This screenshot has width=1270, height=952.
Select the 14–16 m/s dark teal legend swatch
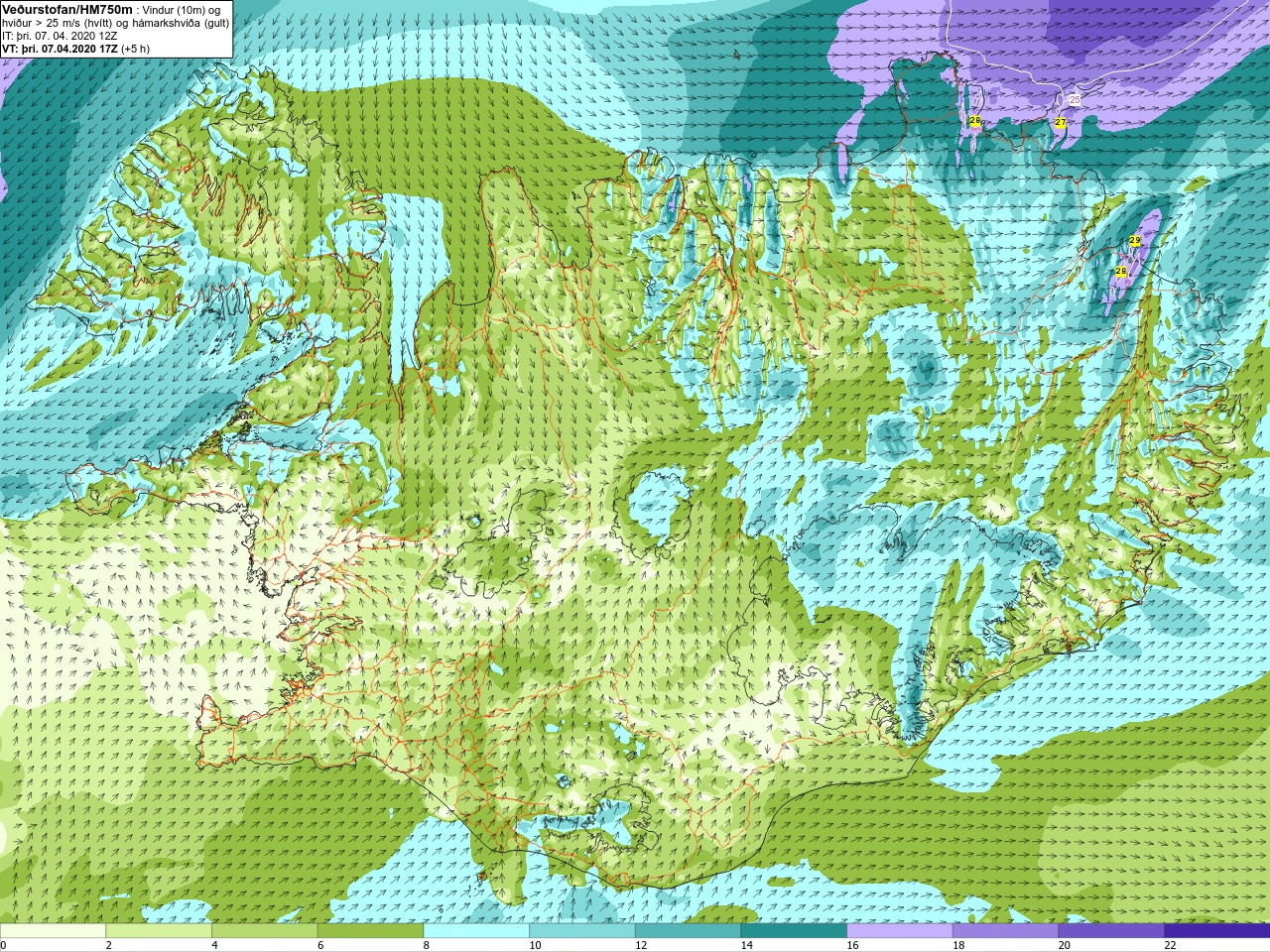(x=794, y=931)
